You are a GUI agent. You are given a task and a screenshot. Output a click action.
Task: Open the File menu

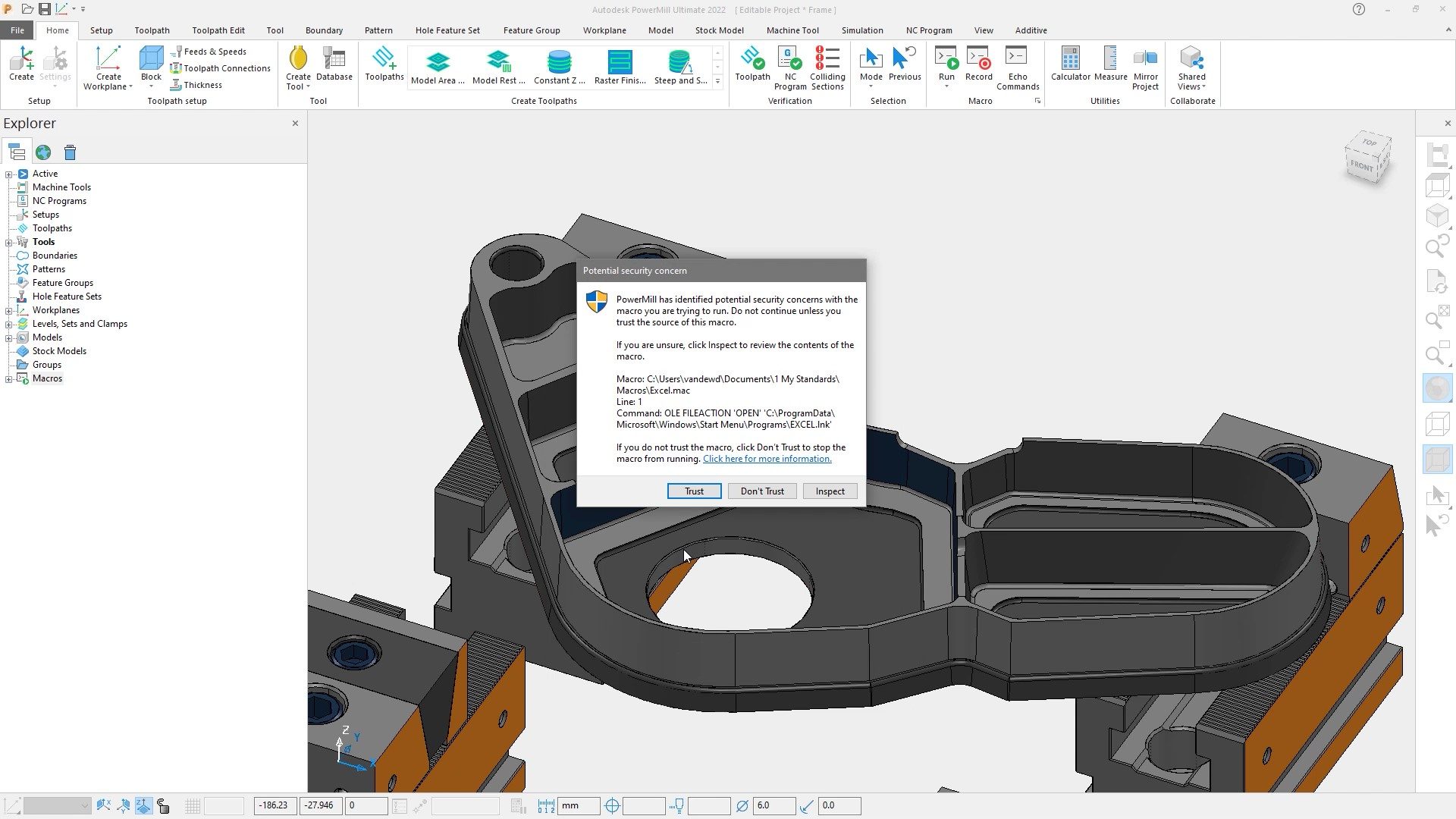coord(17,30)
